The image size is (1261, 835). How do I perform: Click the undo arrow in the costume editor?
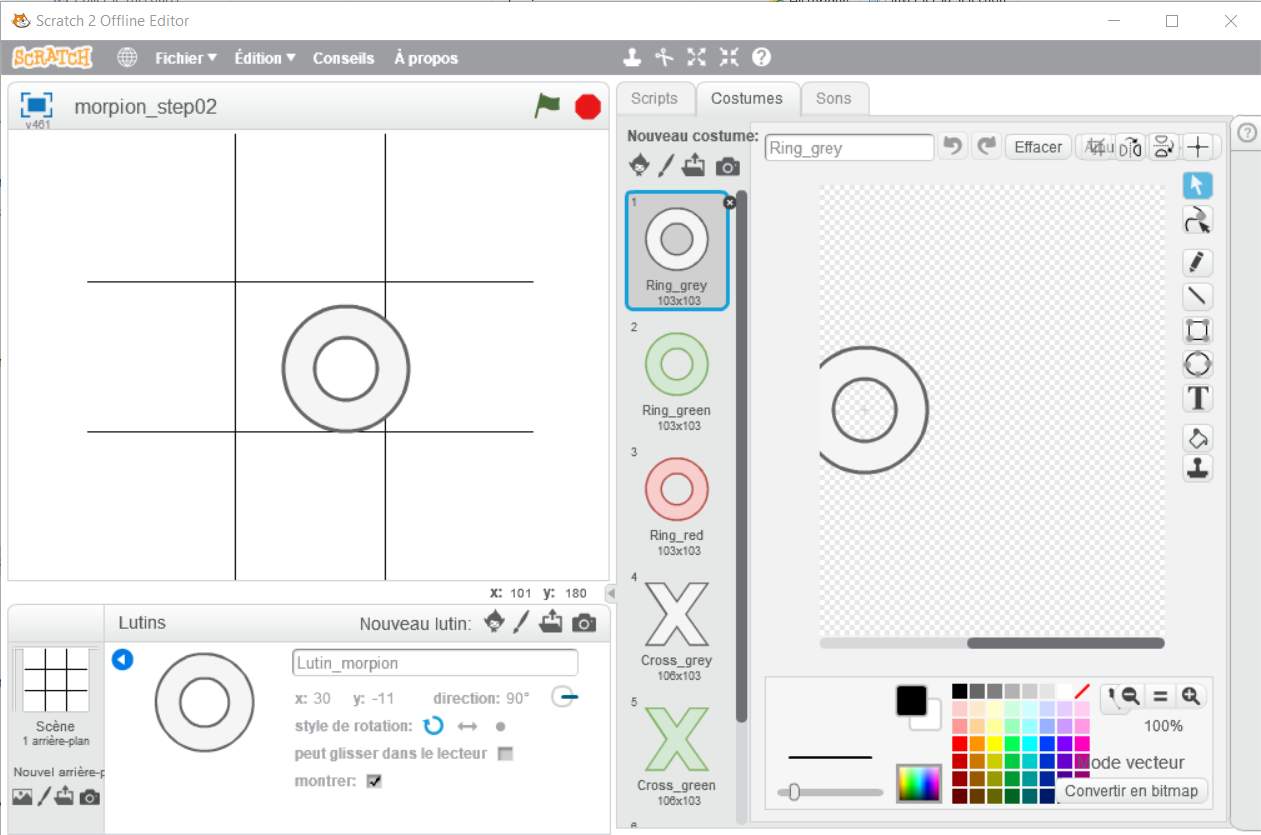(x=953, y=147)
